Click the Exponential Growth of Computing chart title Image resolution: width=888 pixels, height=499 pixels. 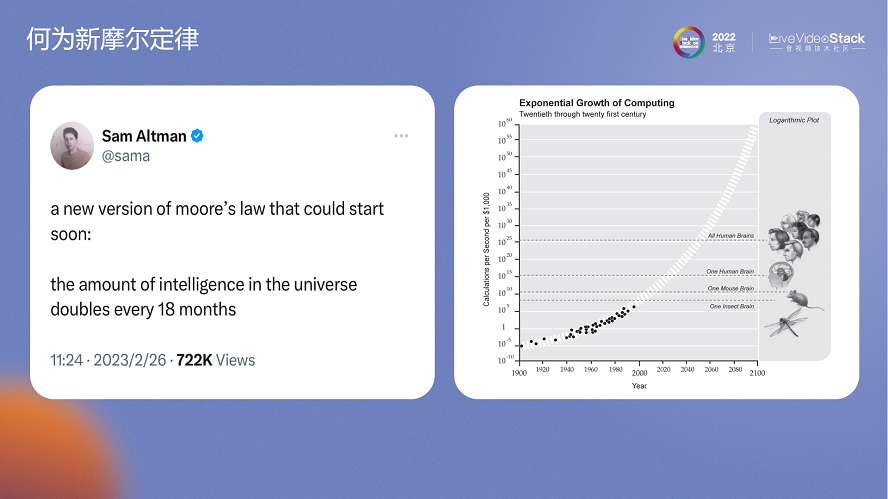coord(596,103)
